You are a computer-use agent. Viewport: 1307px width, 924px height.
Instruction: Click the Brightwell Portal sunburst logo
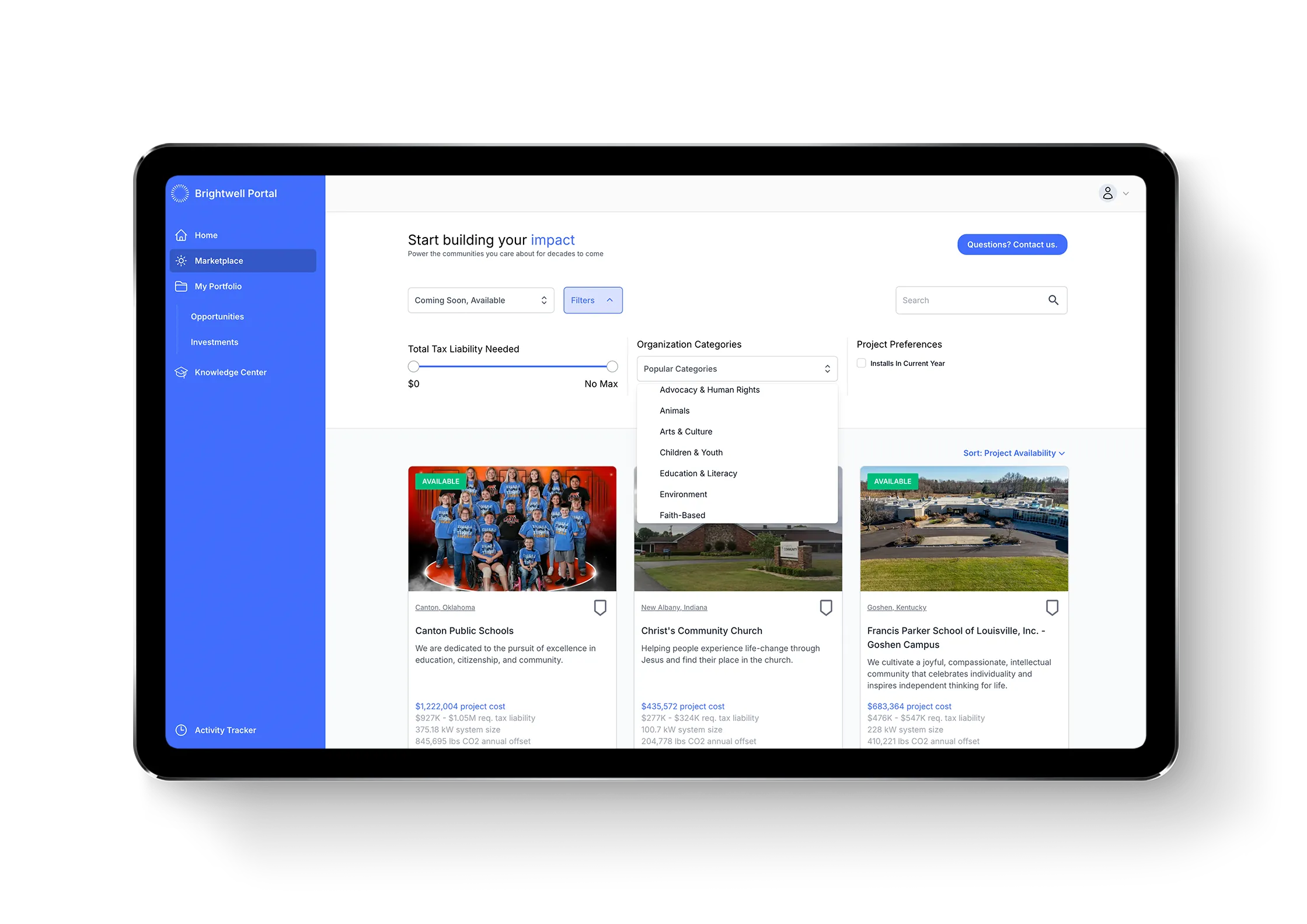180,194
